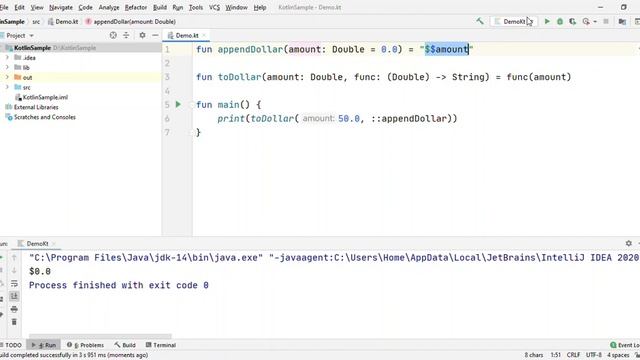640x360 pixels.
Task: Select the DemoKt tab in the Run panel
Action: click(x=37, y=244)
